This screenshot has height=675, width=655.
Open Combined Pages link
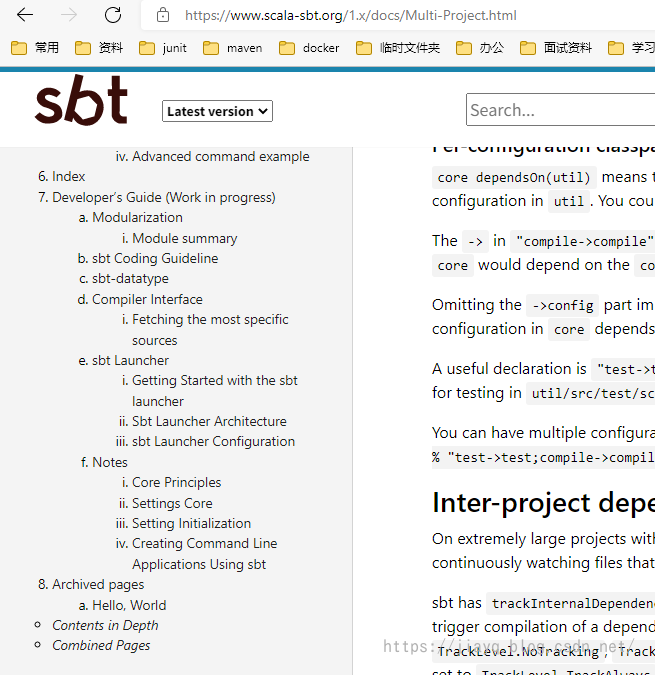(x=101, y=645)
